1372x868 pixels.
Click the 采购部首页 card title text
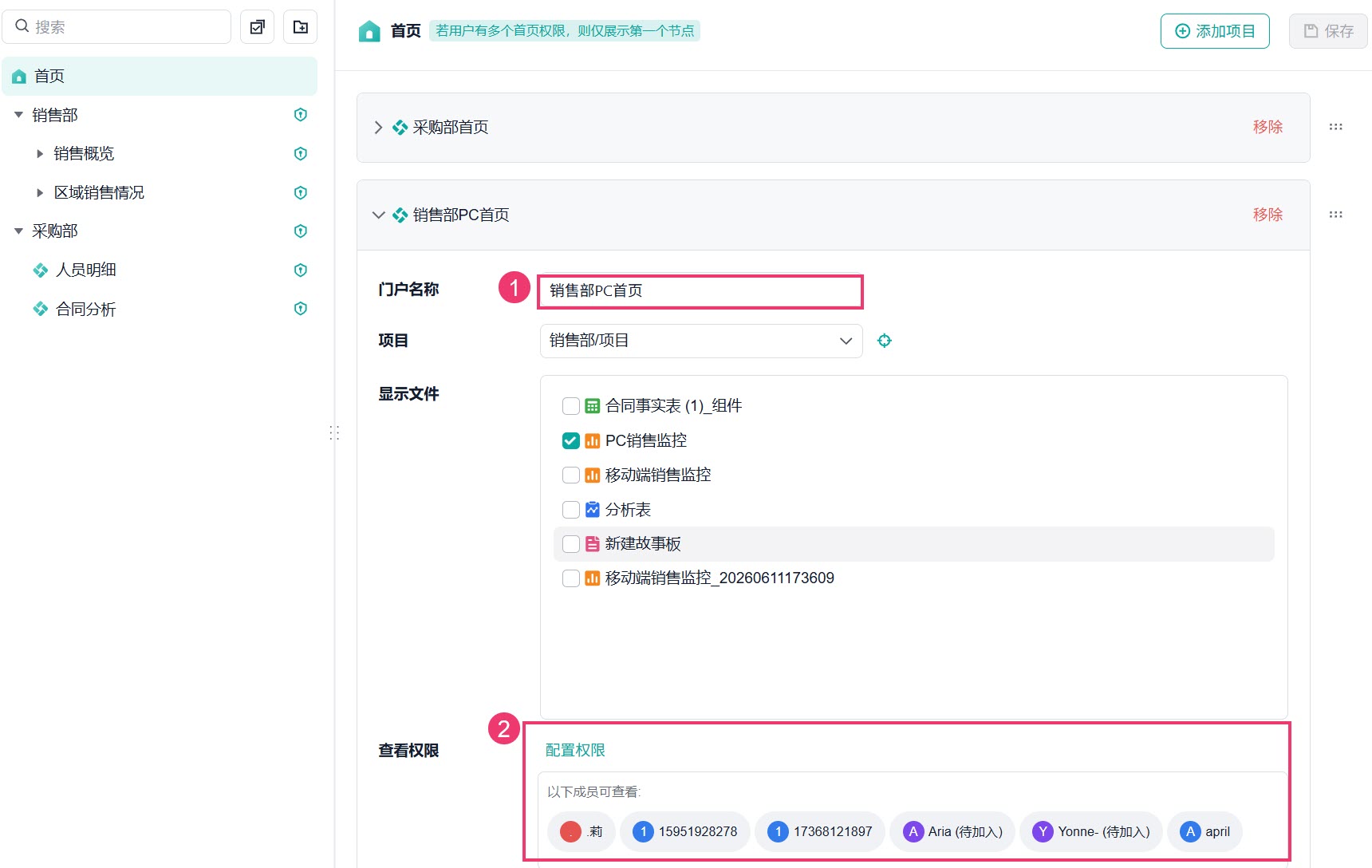click(x=451, y=128)
